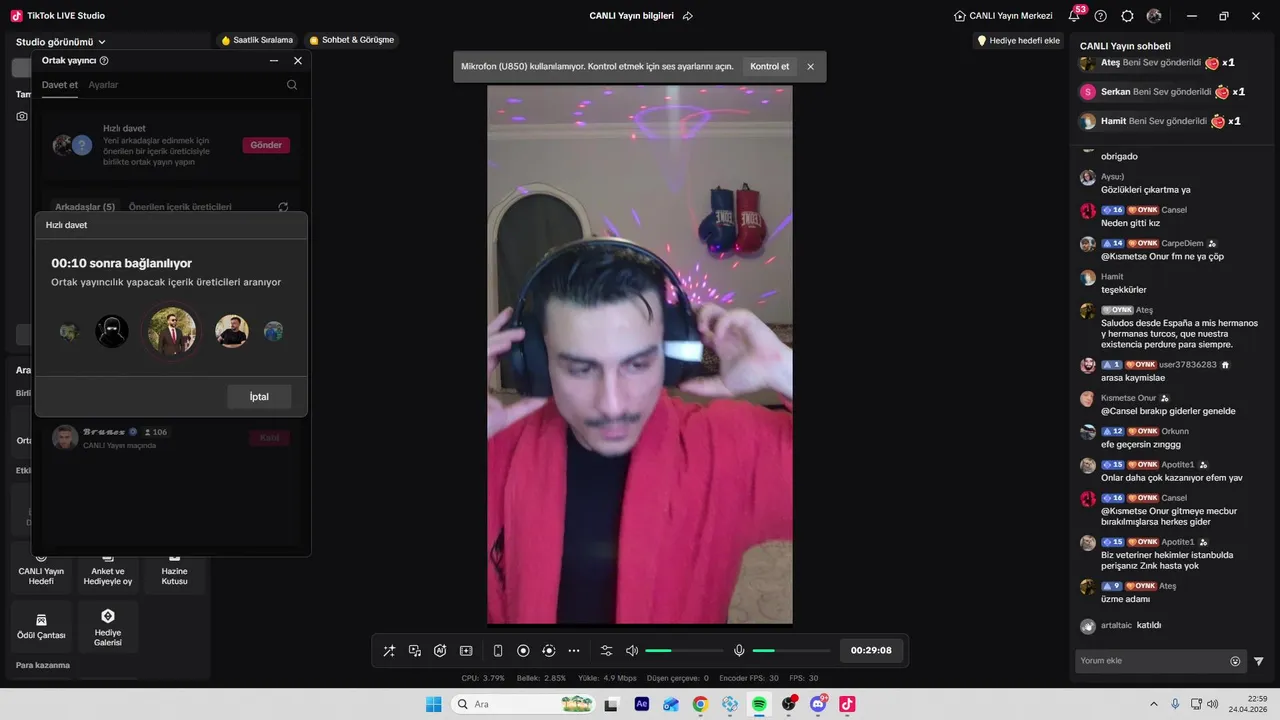Click Hediye hedefi ekle

click(x=1018, y=40)
